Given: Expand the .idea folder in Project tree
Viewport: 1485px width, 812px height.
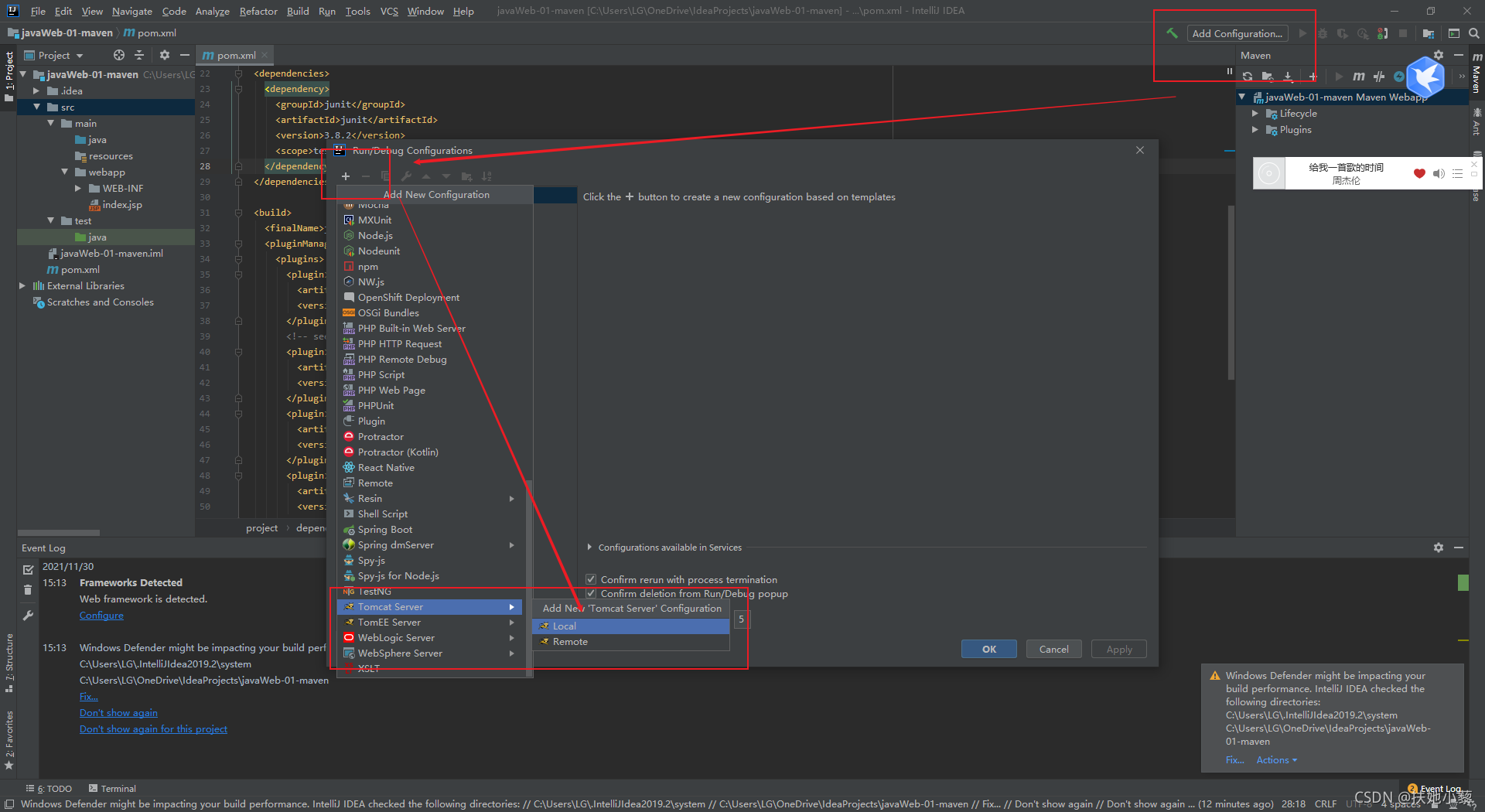Looking at the screenshot, I should (x=36, y=91).
